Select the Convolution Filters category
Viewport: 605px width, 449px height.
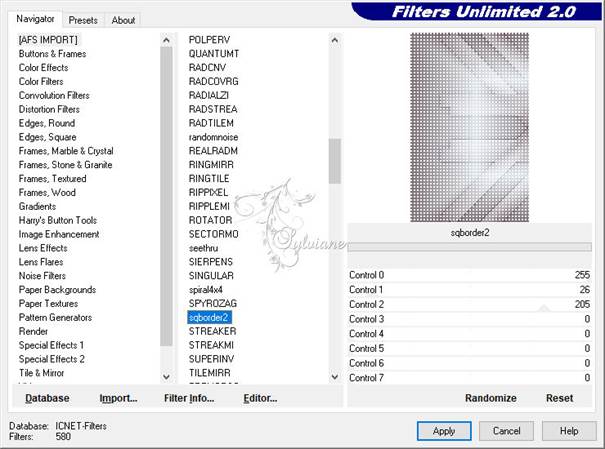(54, 95)
